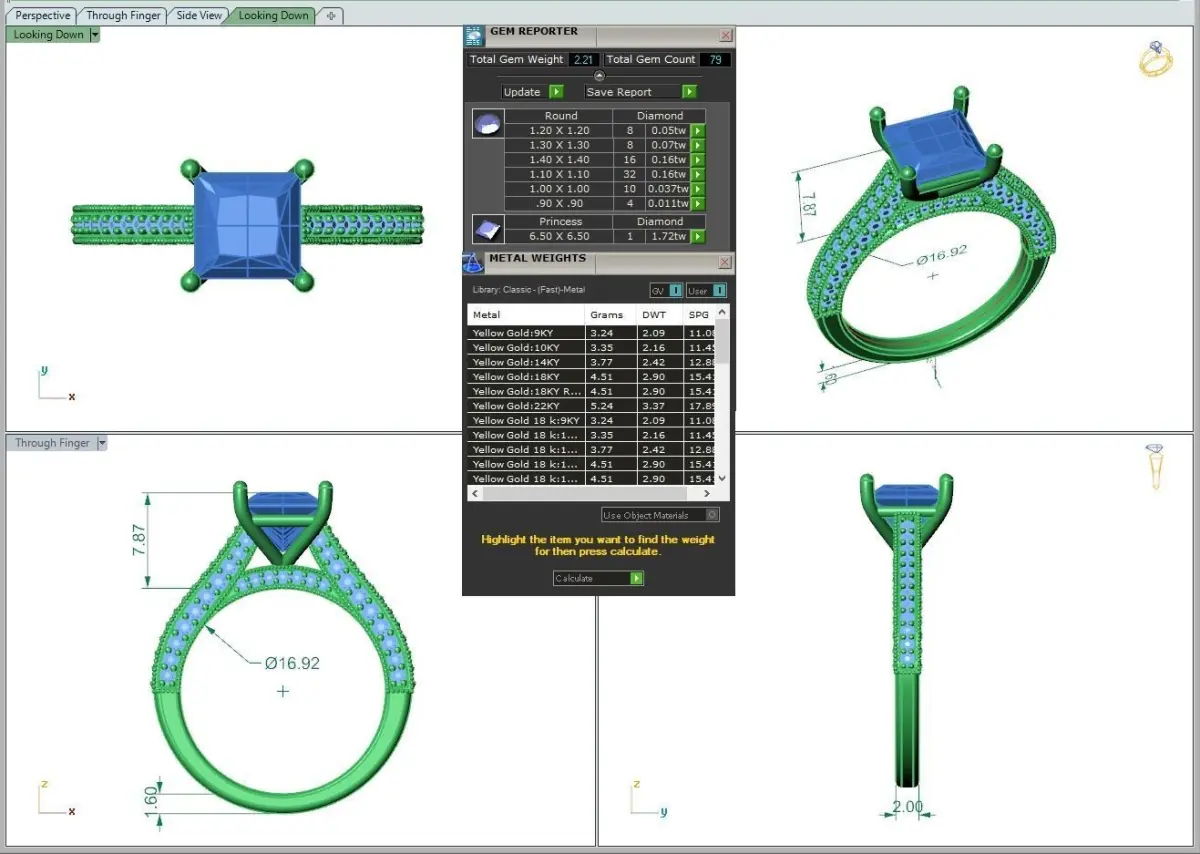Screen dimensions: 1200x854
Task: Click the horizontal scrollbar right arrow in metal list
Action: (708, 494)
